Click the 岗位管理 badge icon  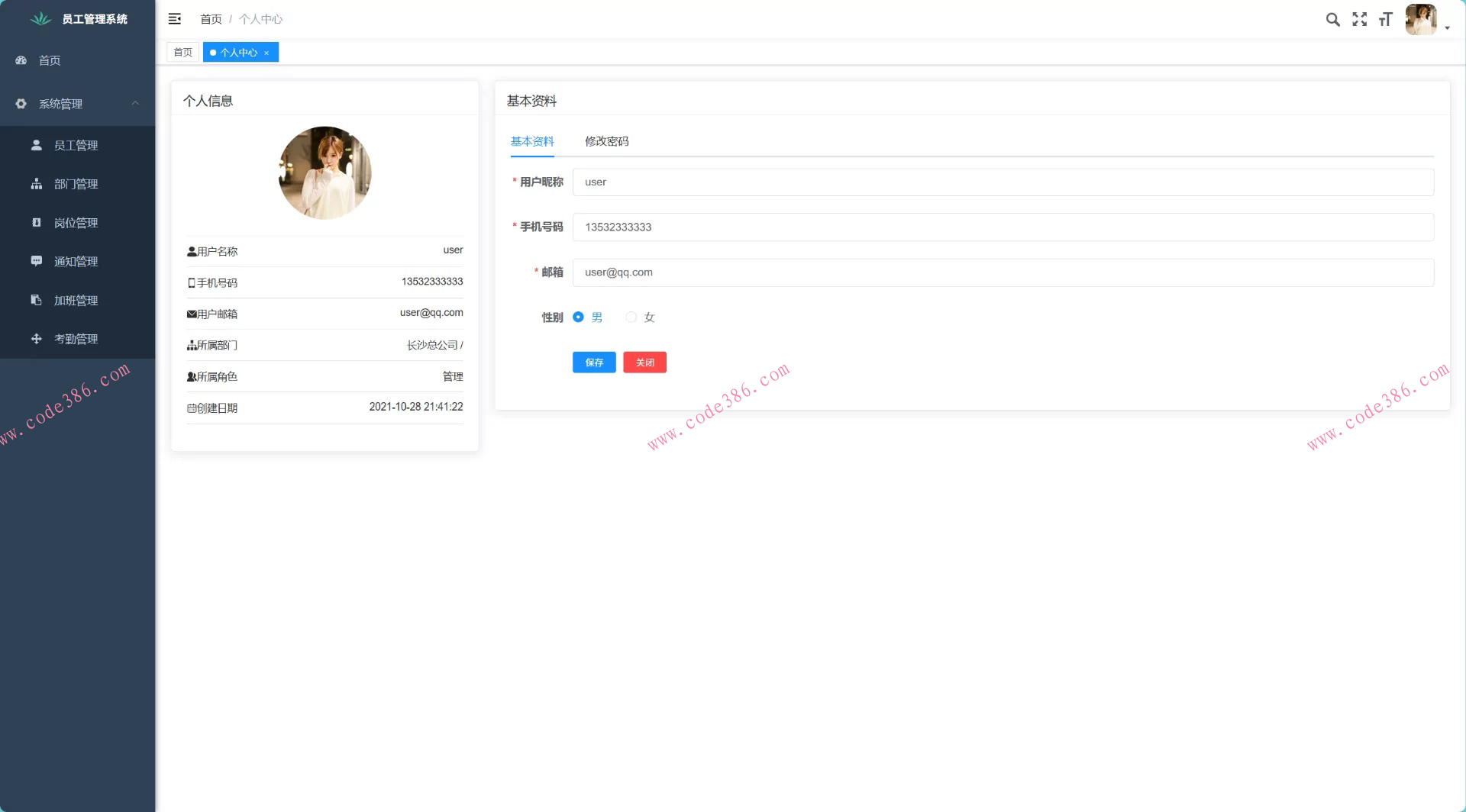36,223
